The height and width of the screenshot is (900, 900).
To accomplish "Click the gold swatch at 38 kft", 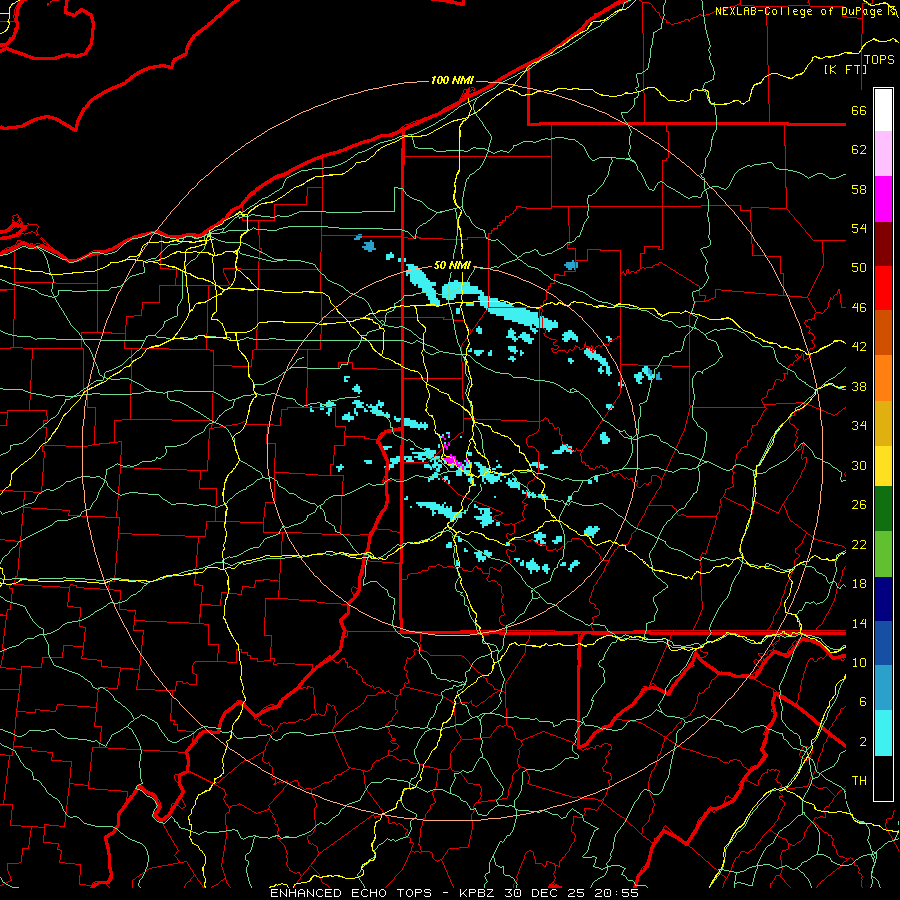I will 883,423.
